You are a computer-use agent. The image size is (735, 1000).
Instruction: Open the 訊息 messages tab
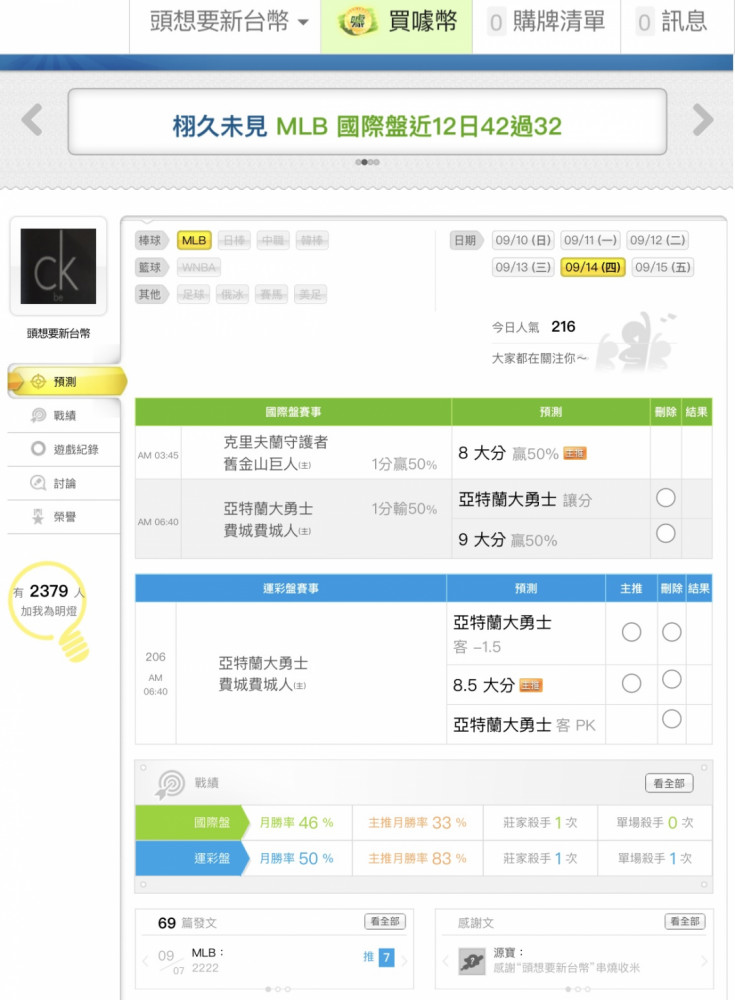(672, 22)
